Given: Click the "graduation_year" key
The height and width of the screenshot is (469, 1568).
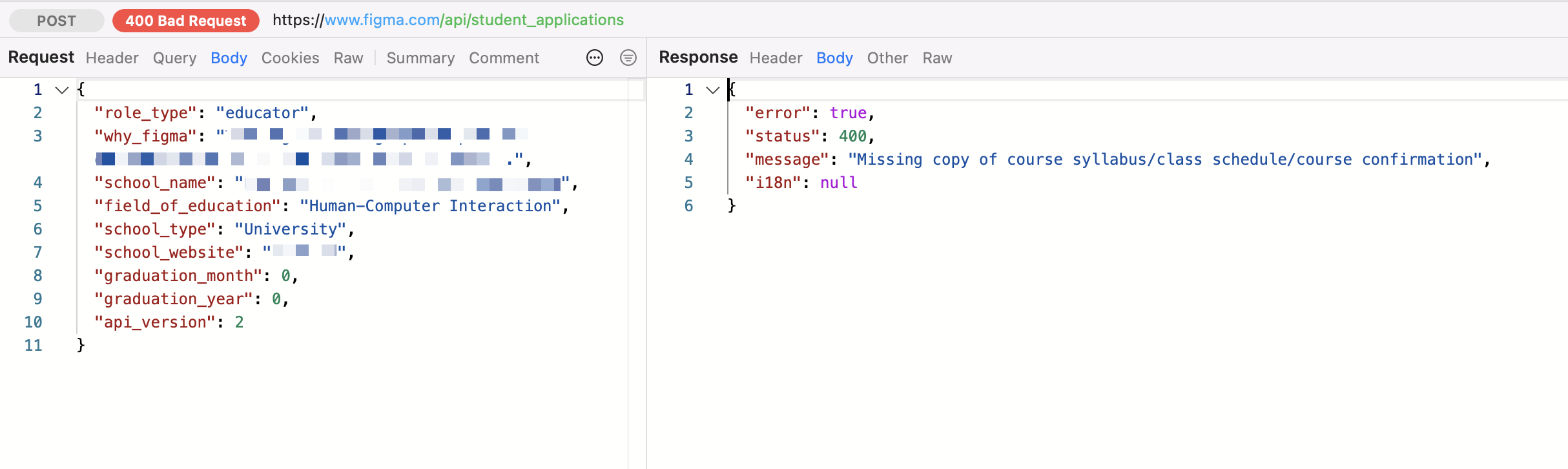Looking at the screenshot, I should (173, 299).
